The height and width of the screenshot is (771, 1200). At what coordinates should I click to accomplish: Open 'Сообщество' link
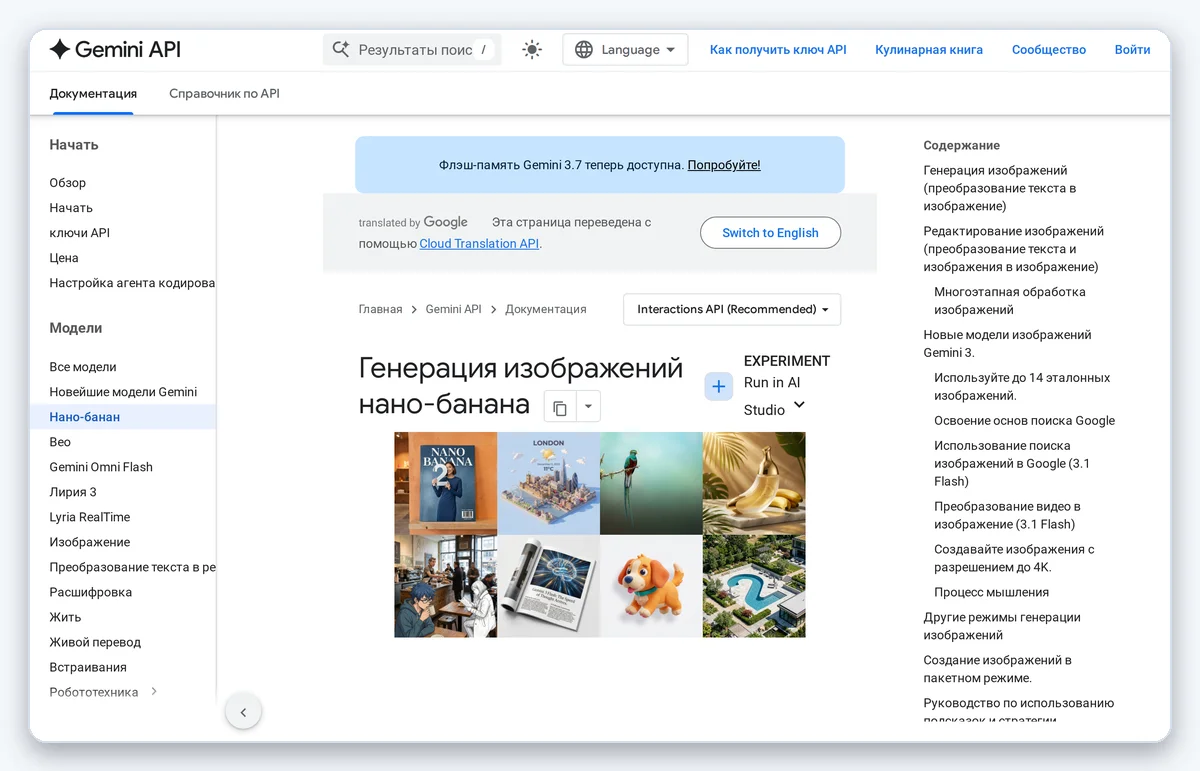pyautogui.click(x=1049, y=49)
